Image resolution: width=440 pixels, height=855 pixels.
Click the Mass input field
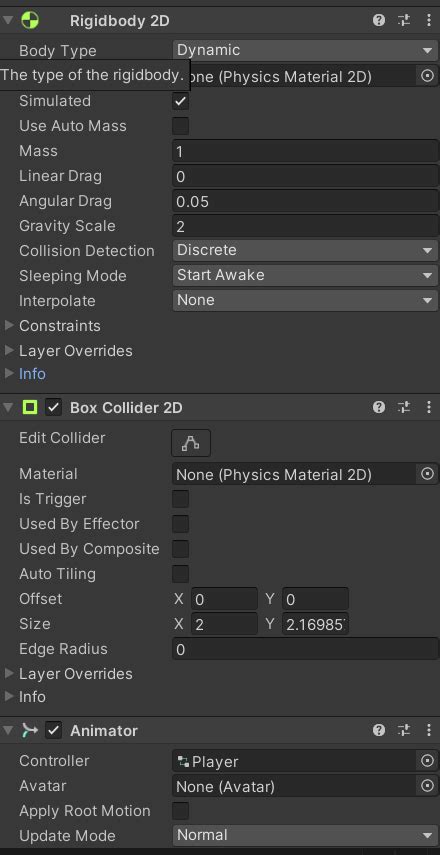pyautogui.click(x=305, y=151)
